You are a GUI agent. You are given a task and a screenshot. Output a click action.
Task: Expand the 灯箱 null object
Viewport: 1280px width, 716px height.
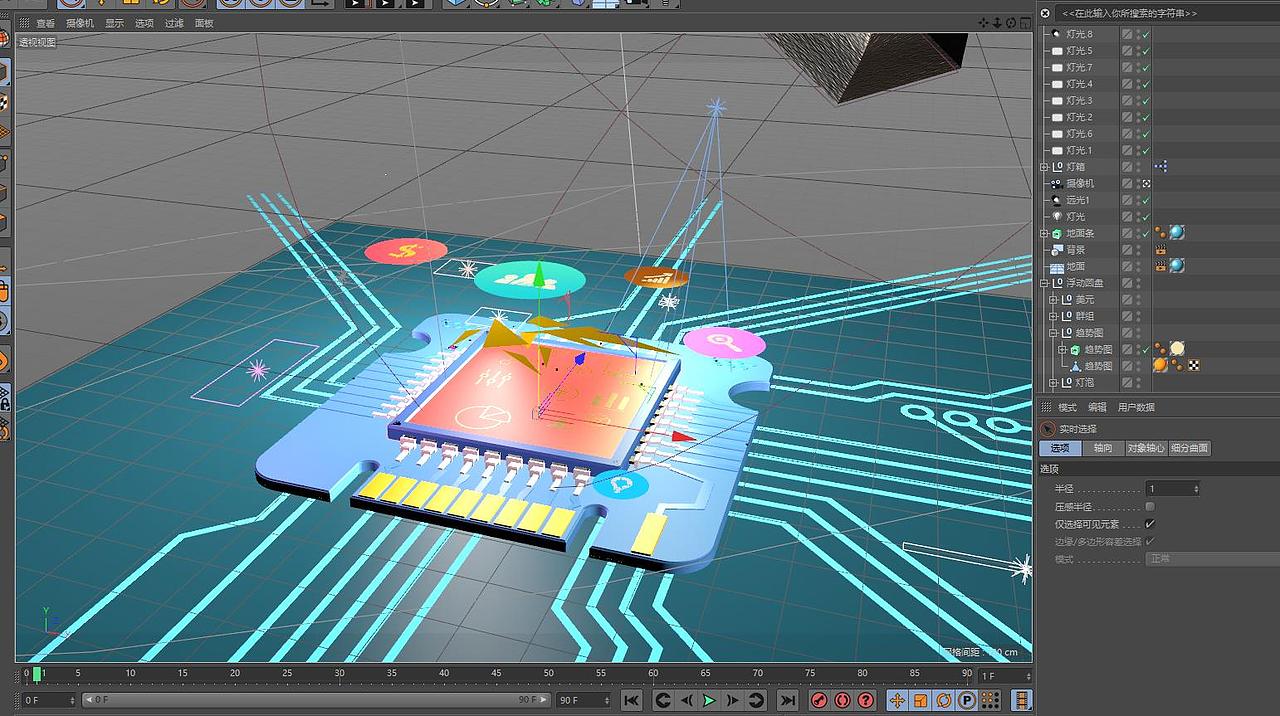point(1045,167)
